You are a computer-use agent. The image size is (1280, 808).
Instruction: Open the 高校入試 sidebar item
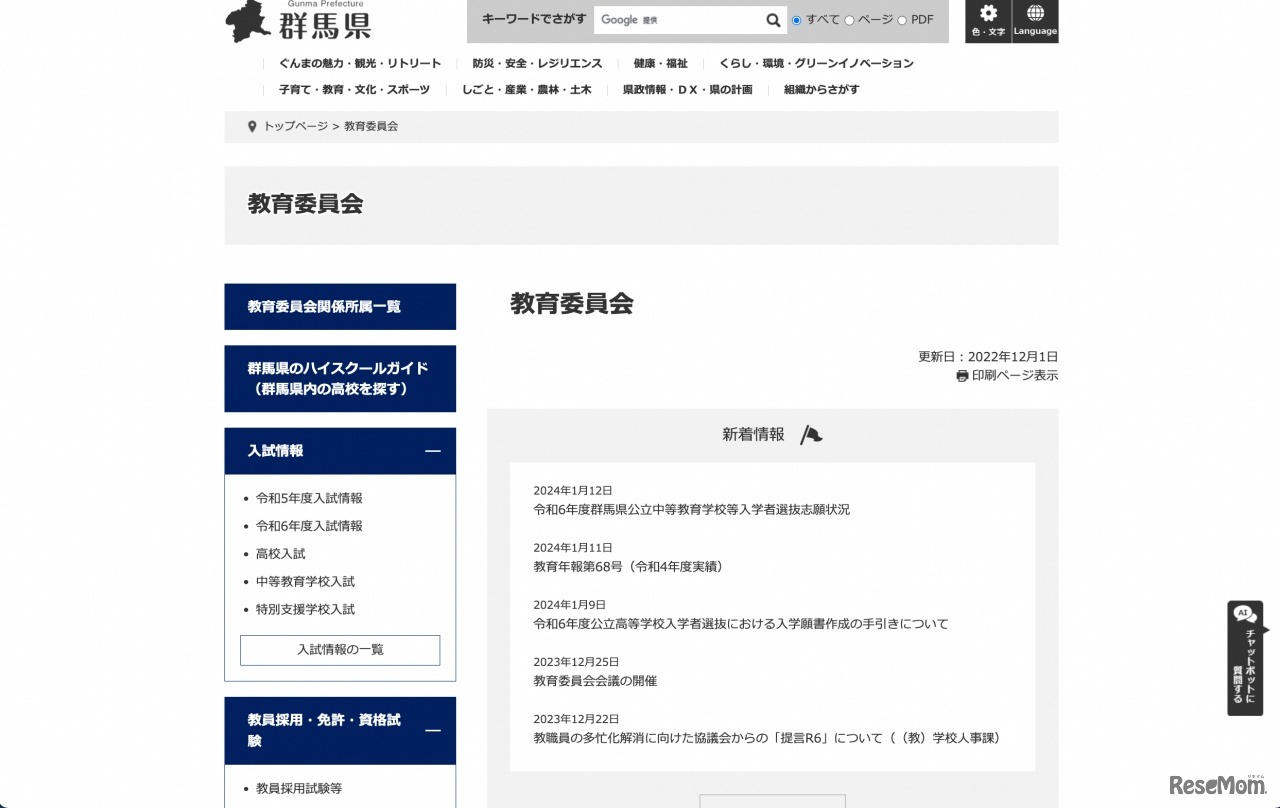(280, 553)
